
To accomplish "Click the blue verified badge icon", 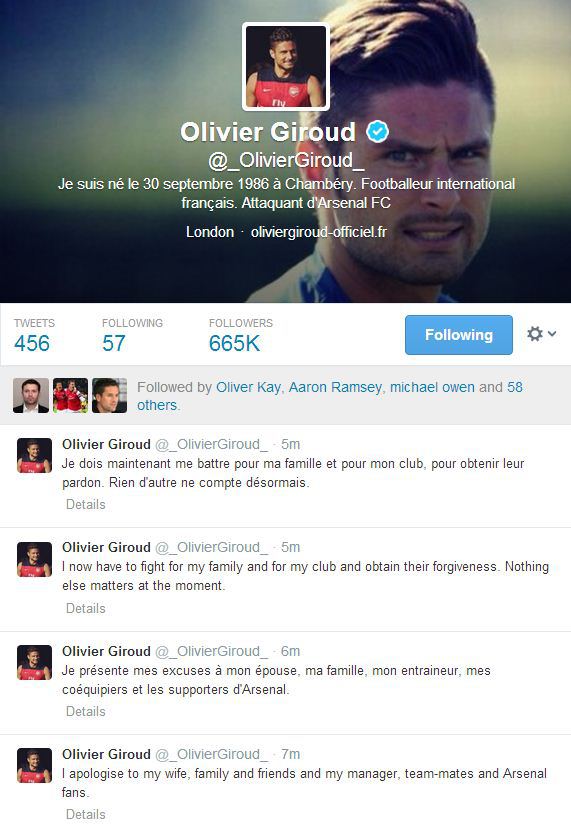I will pyautogui.click(x=377, y=131).
